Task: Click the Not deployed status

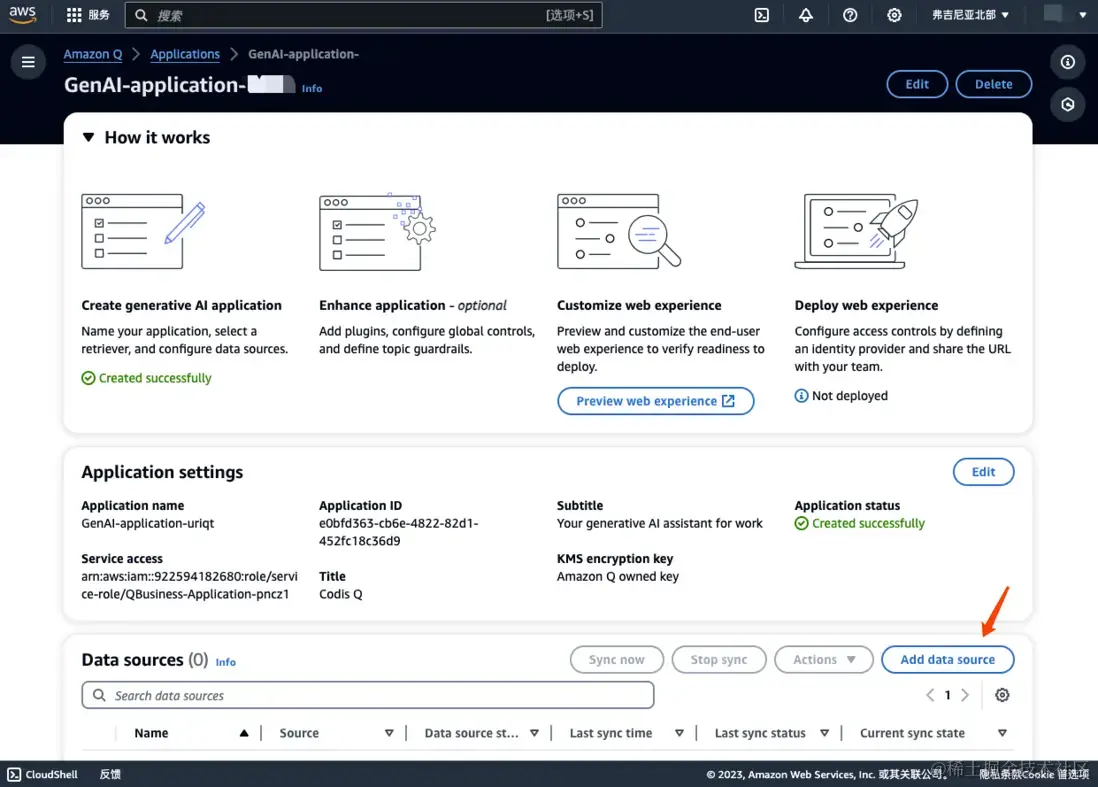Action: [x=849, y=396]
